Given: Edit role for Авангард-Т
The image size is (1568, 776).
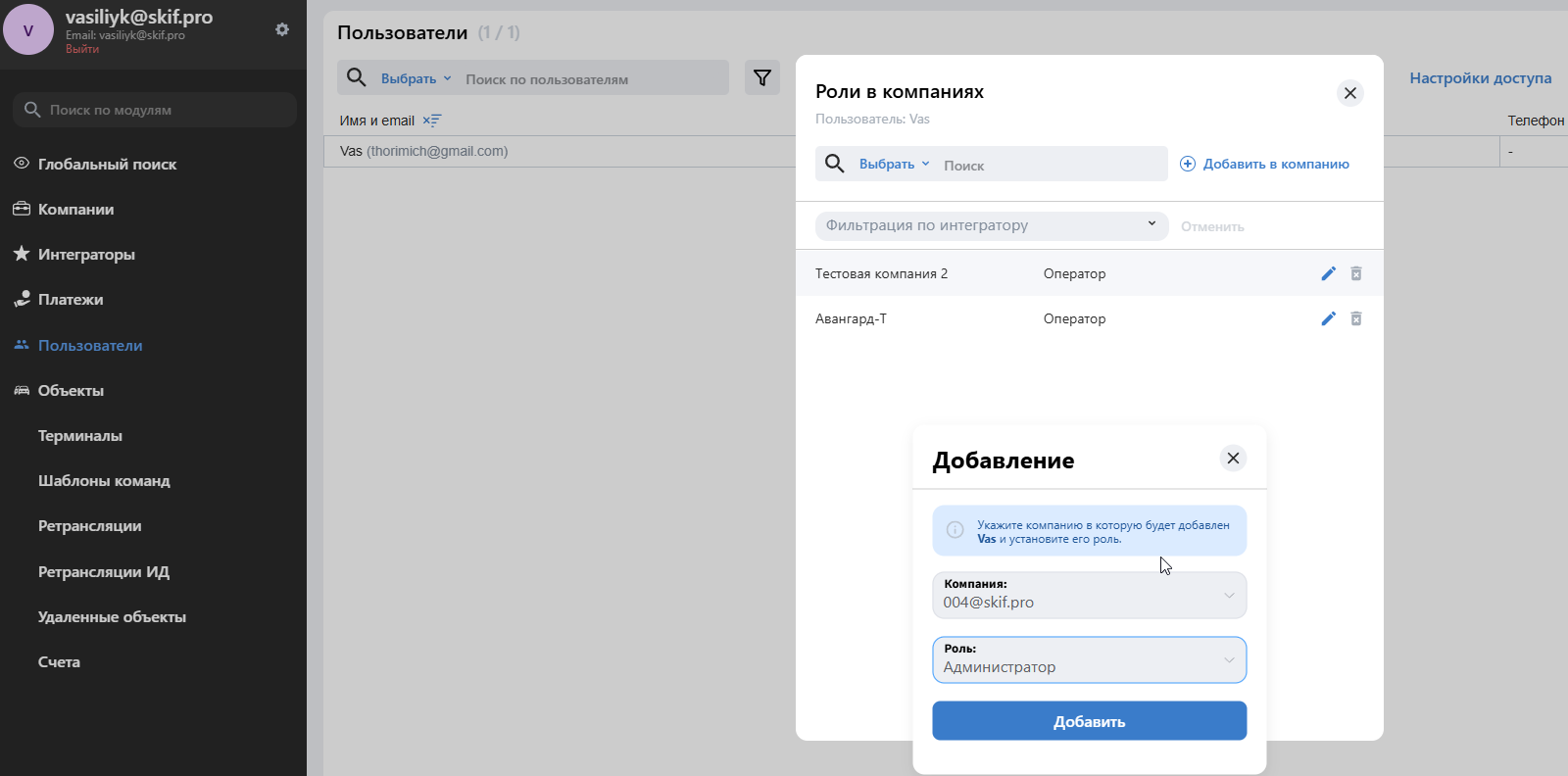Looking at the screenshot, I should click(1328, 318).
